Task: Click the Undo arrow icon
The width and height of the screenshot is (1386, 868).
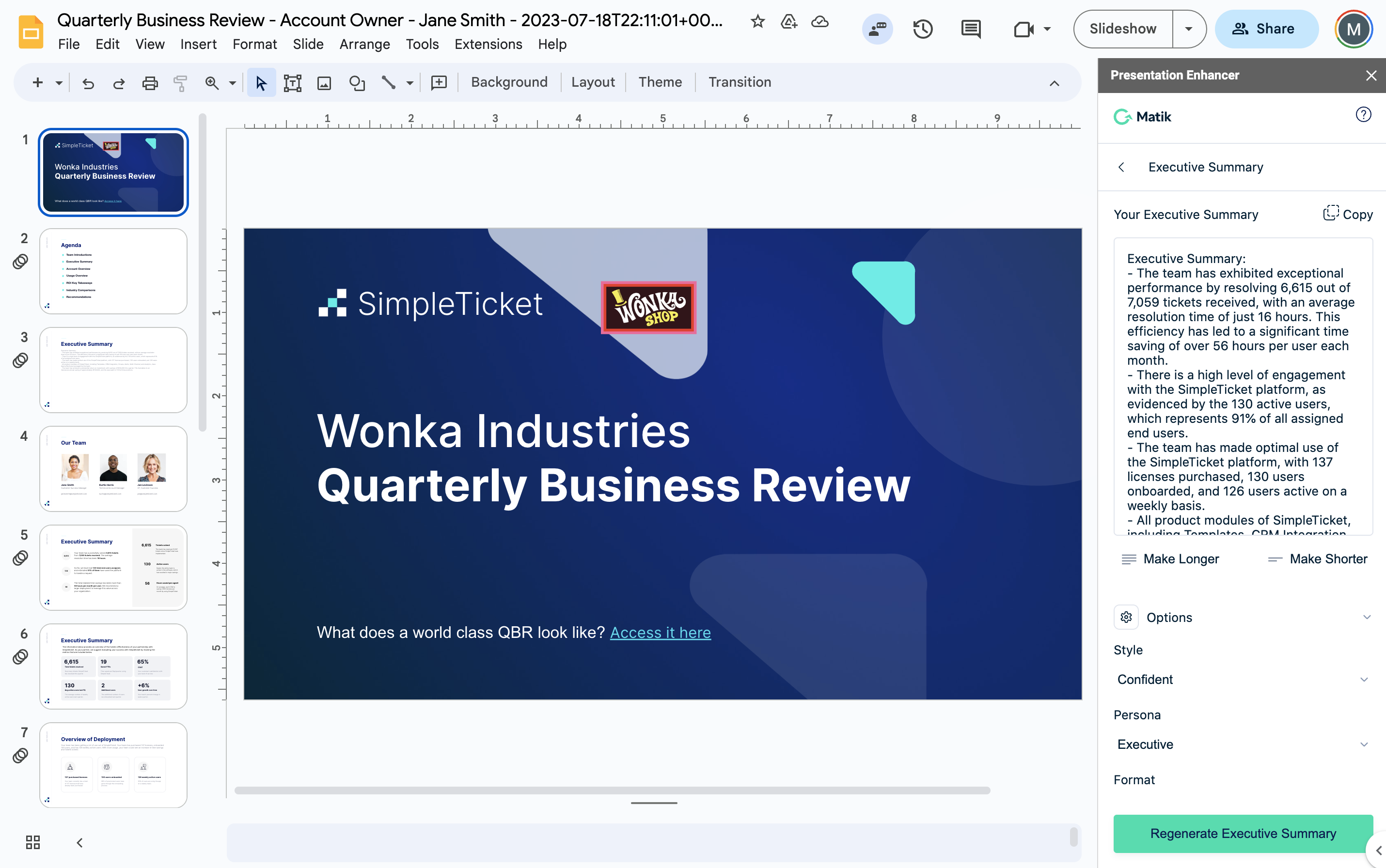Action: 88,83
